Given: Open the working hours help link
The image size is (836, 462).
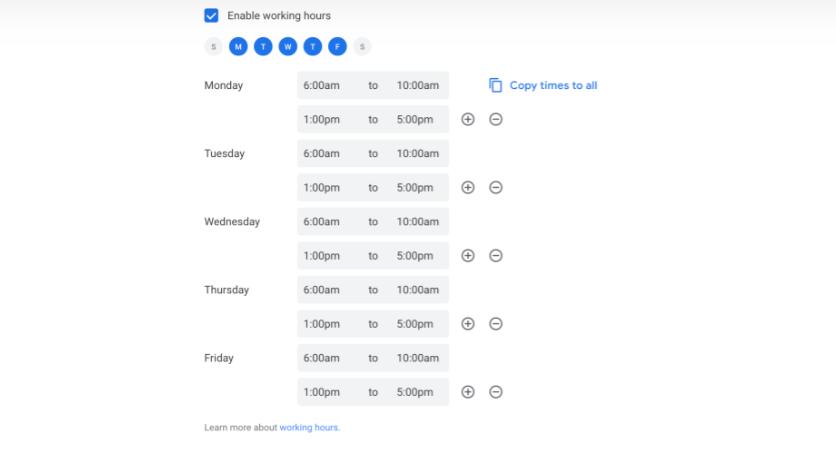Looking at the screenshot, I should [x=309, y=428].
